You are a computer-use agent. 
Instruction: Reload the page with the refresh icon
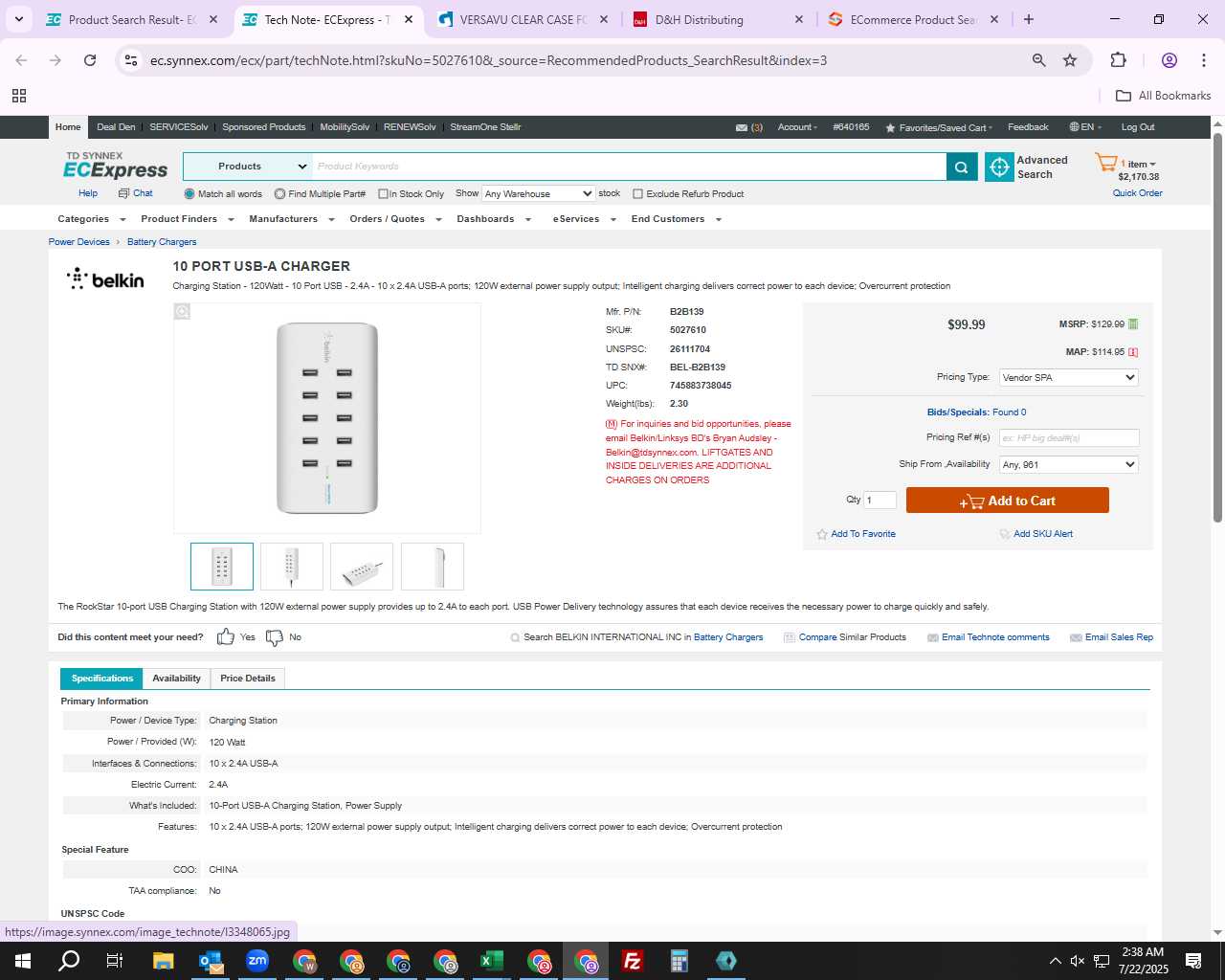pos(90,60)
